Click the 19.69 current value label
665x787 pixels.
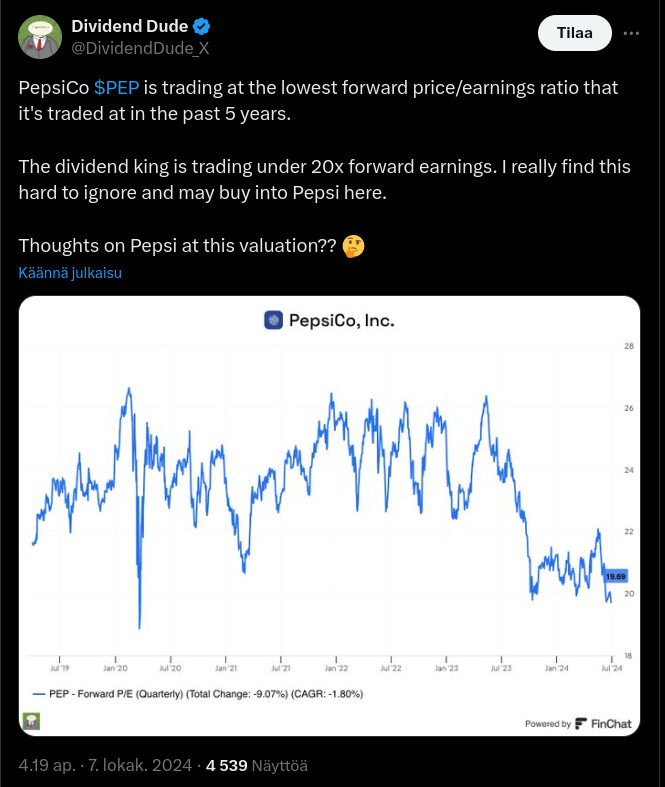(616, 577)
